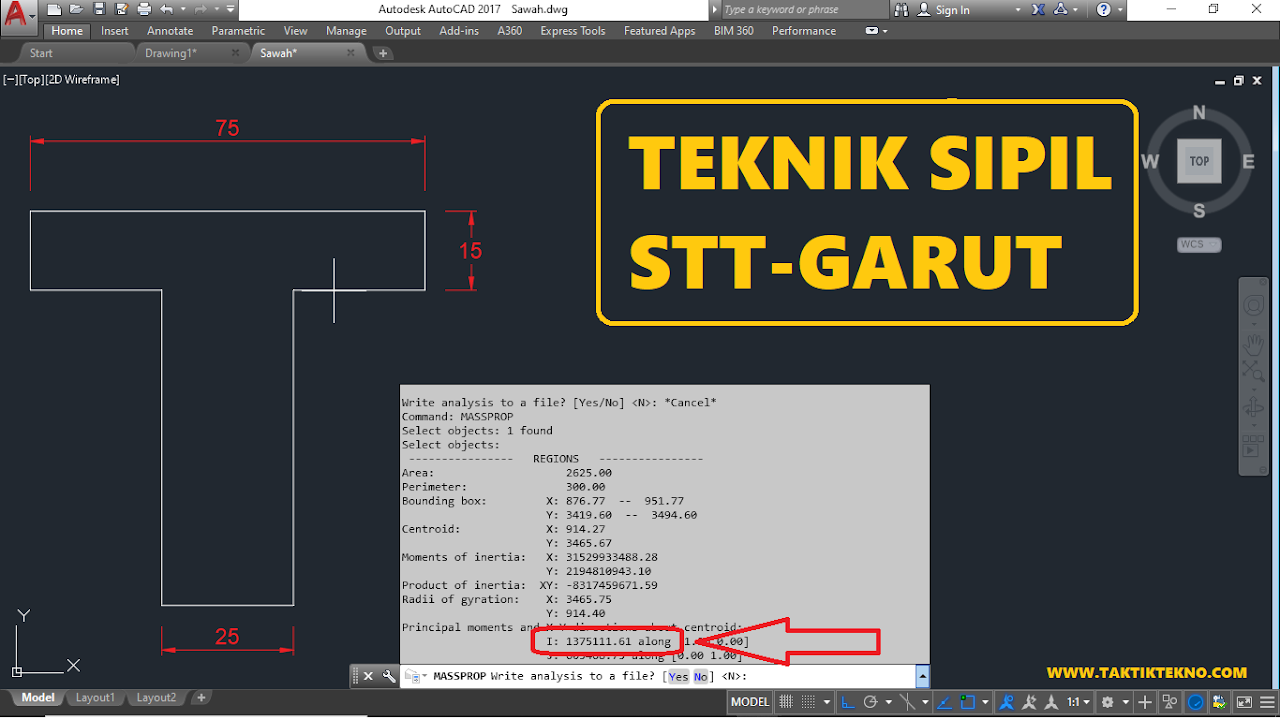The height and width of the screenshot is (720, 1280).
Task: Click the Orbit tool in navigation bar
Action: click(x=1253, y=408)
